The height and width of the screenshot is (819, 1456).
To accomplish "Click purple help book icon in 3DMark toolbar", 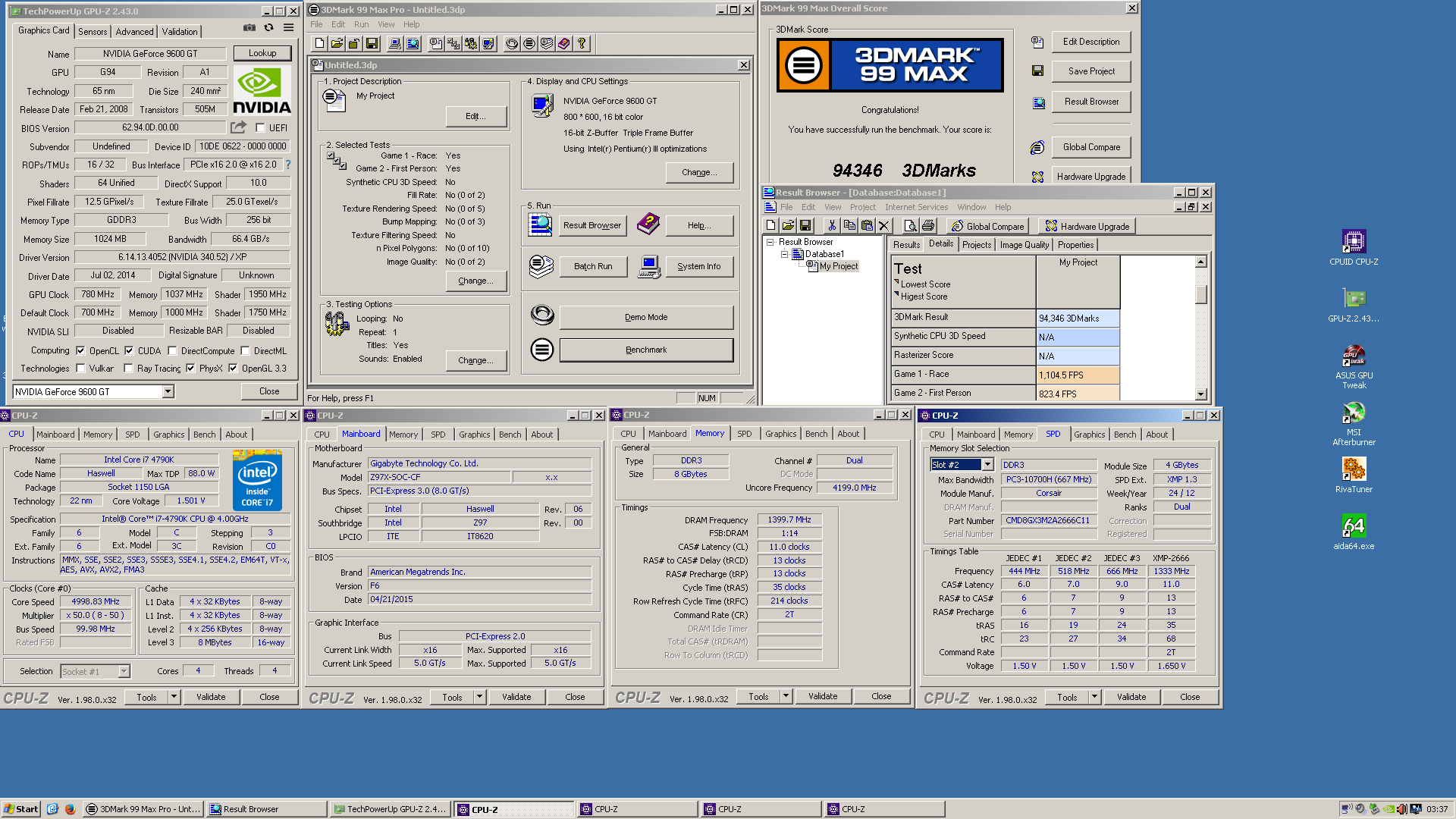I will 564,44.
